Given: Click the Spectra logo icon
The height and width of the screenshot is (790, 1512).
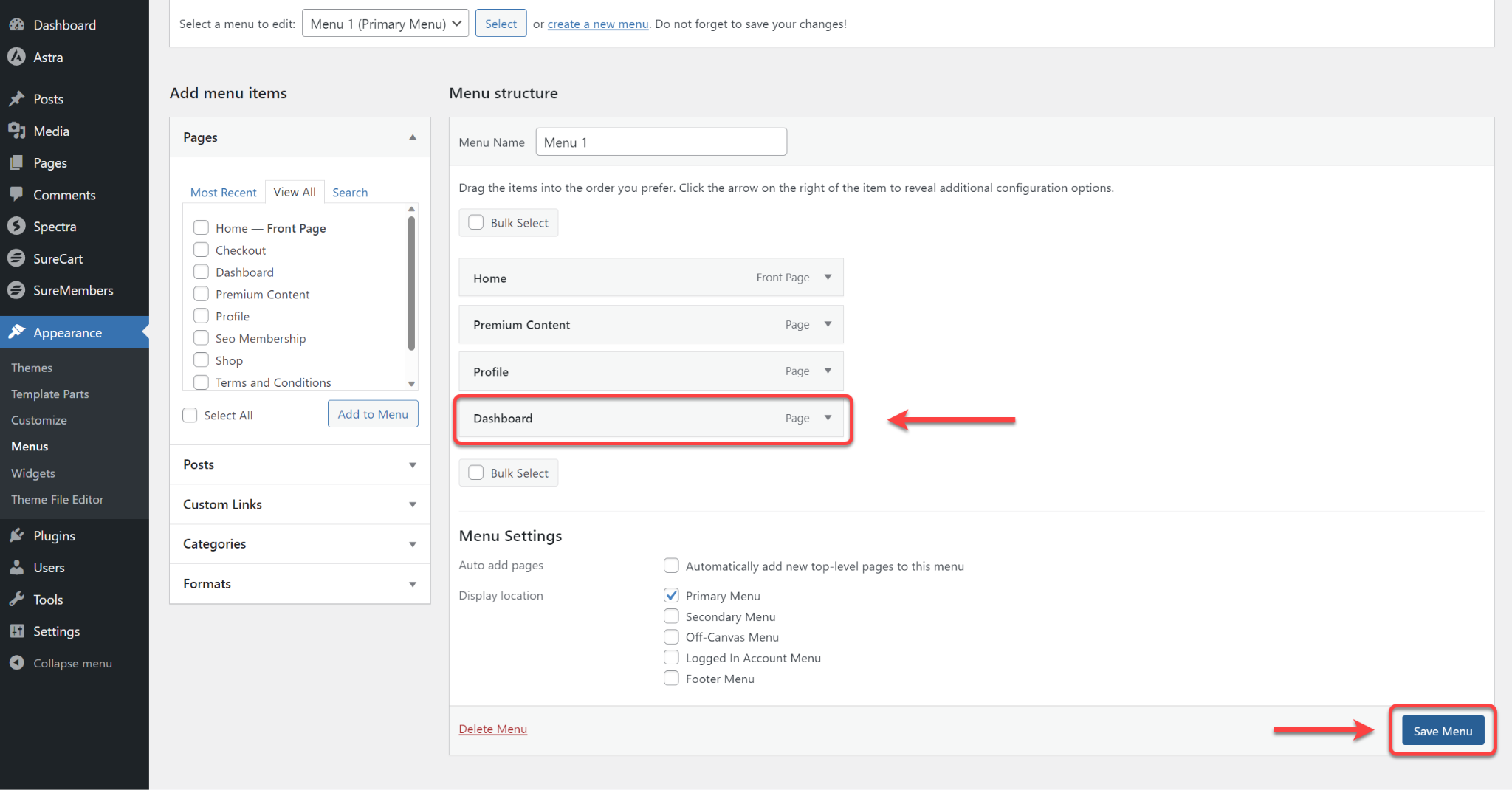Looking at the screenshot, I should click(17, 226).
